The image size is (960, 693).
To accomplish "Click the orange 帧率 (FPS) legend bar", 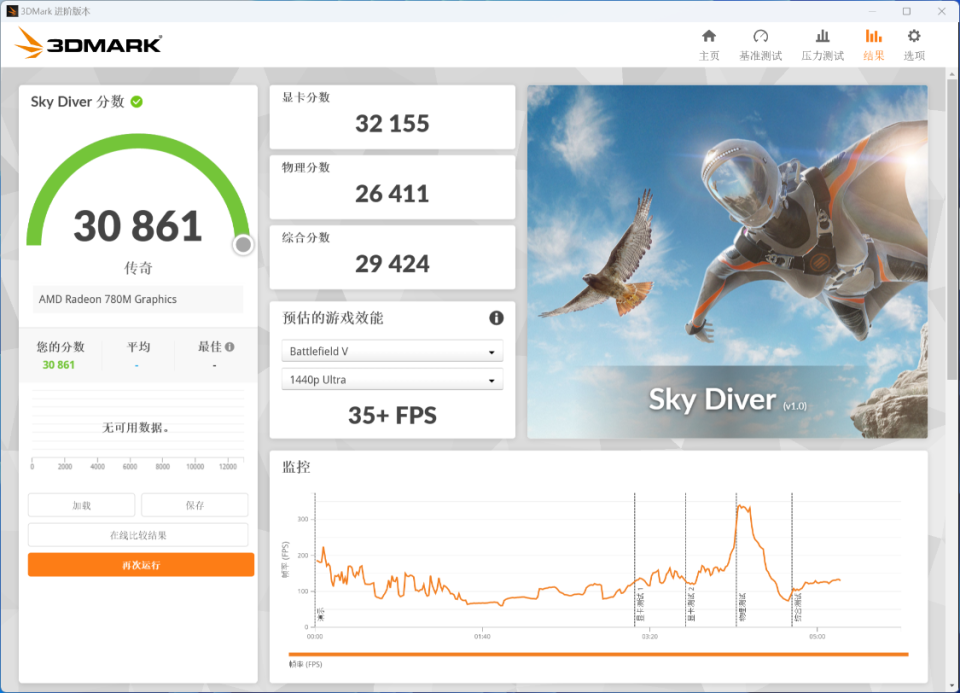I will (598, 654).
